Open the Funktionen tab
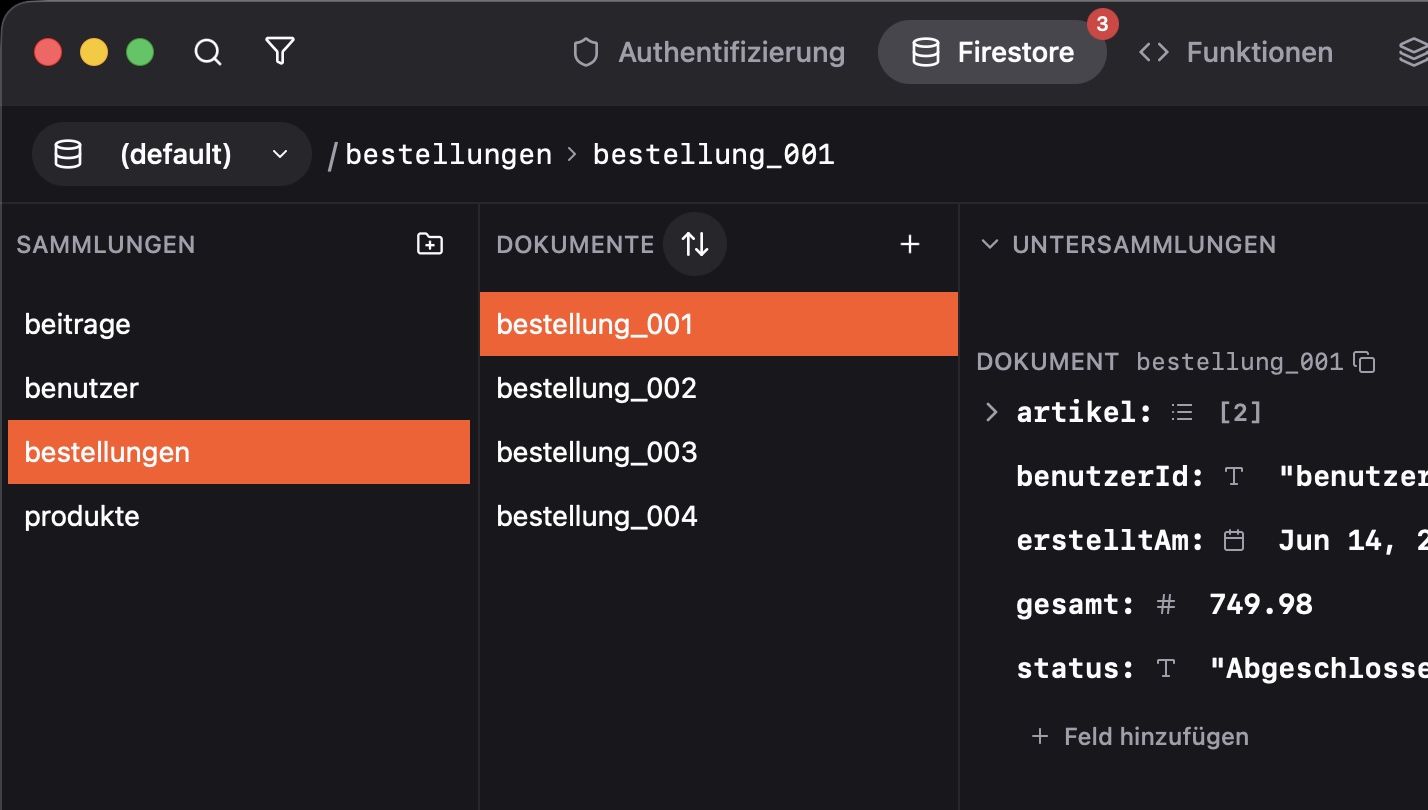This screenshot has height=810, width=1428. click(x=1236, y=52)
